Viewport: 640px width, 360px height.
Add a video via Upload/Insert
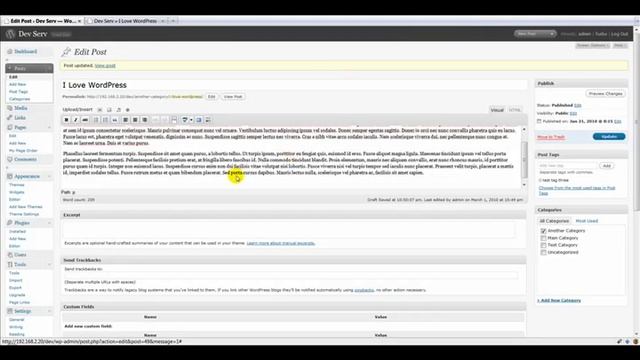[109, 110]
